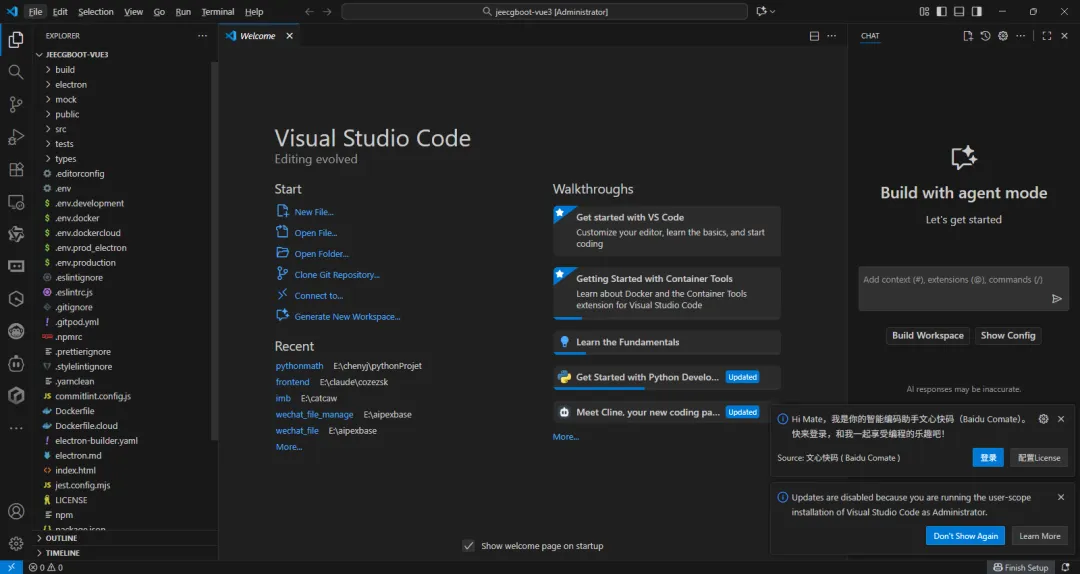Toggle the bottom panel visibility
1080x574 pixels.
tap(959, 12)
